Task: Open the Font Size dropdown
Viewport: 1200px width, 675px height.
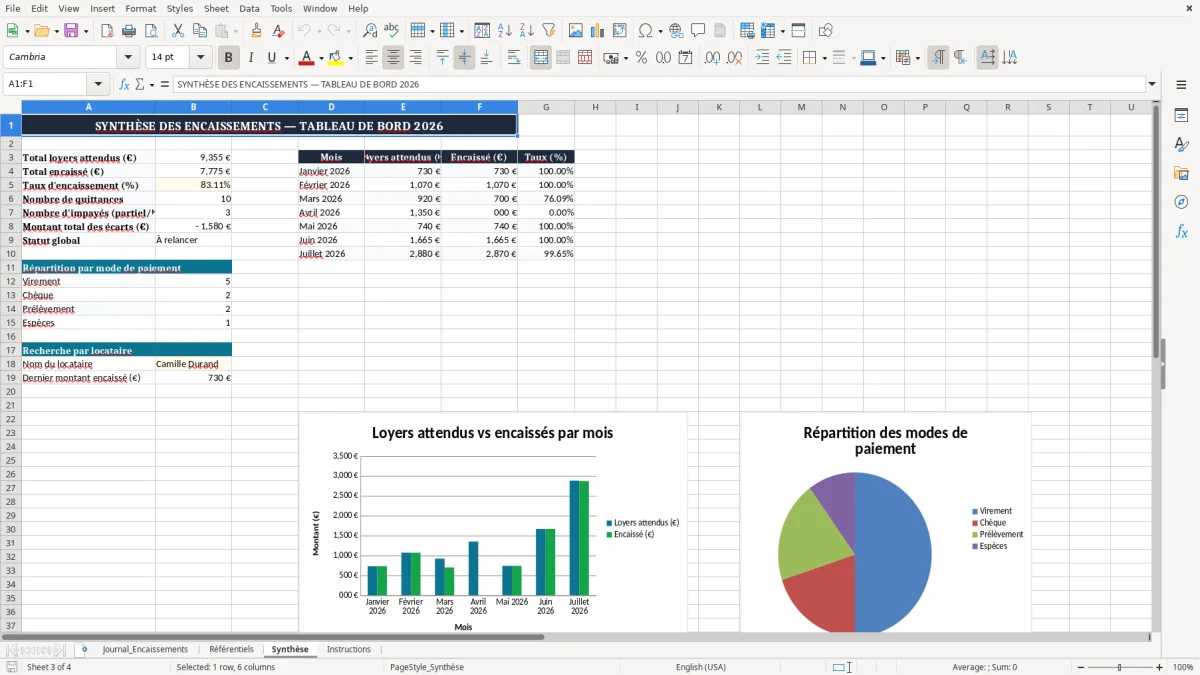Action: pos(200,58)
